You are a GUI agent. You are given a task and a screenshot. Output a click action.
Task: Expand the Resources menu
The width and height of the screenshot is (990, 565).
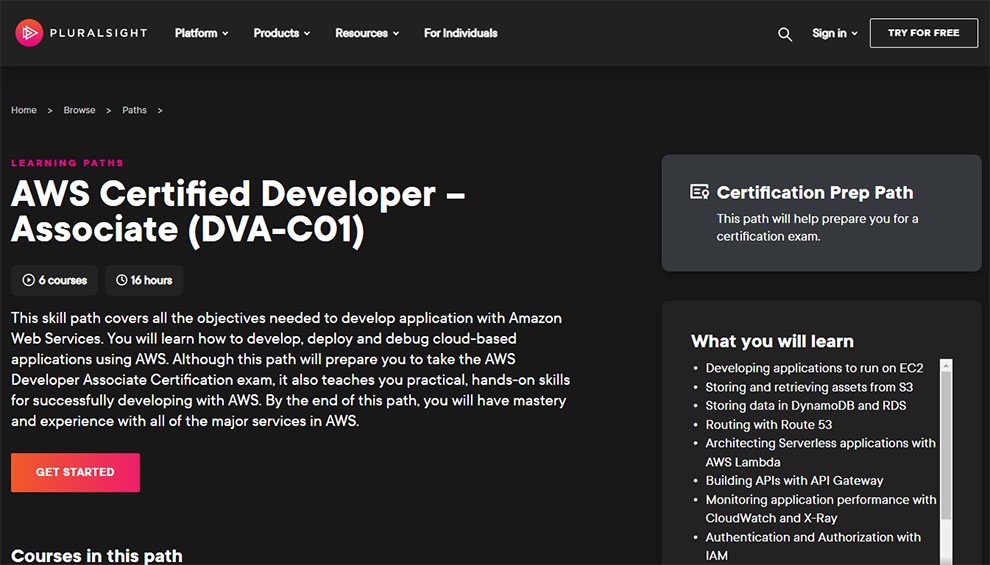coord(367,33)
